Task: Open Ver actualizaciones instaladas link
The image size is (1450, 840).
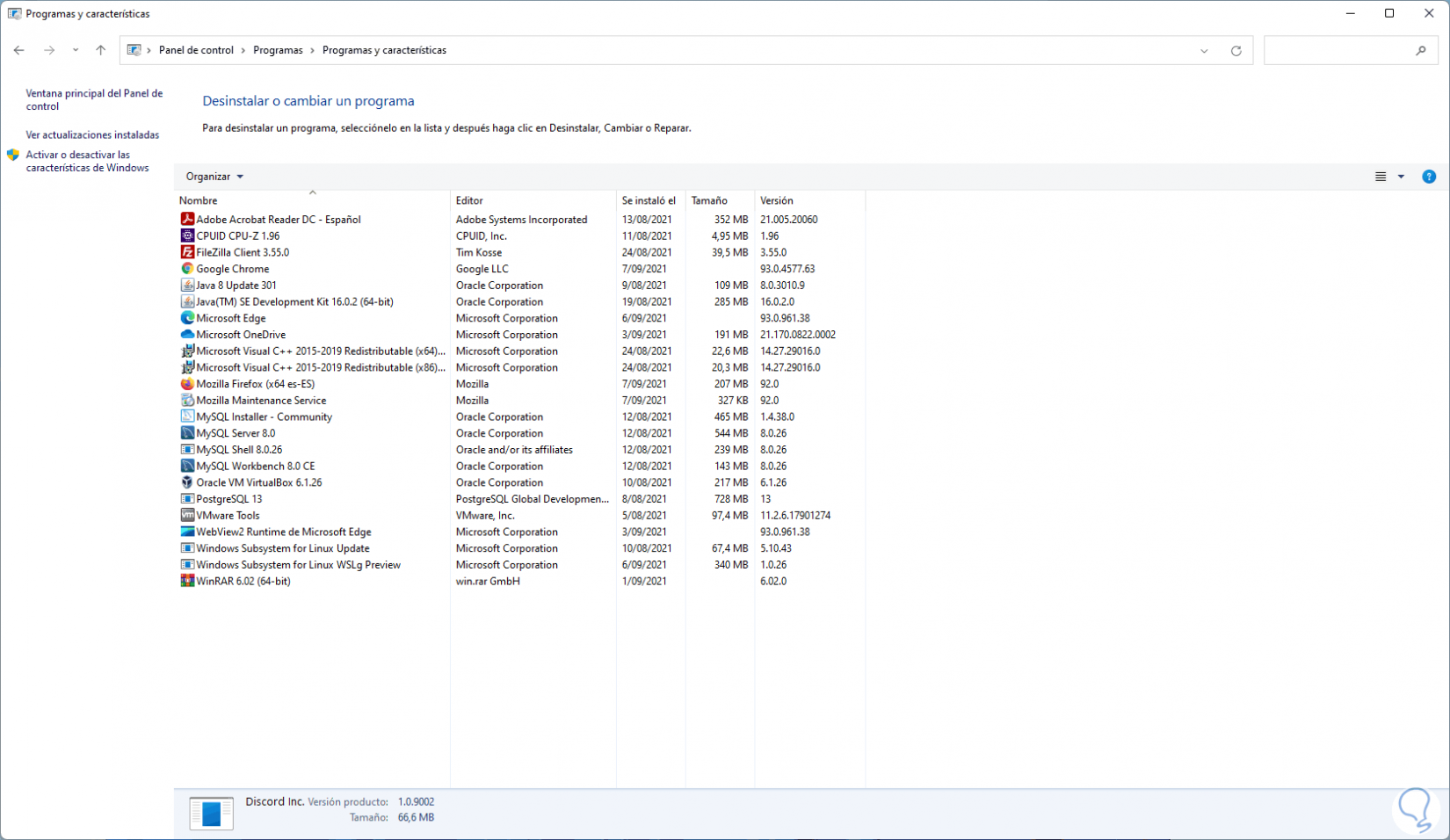Action: [93, 134]
